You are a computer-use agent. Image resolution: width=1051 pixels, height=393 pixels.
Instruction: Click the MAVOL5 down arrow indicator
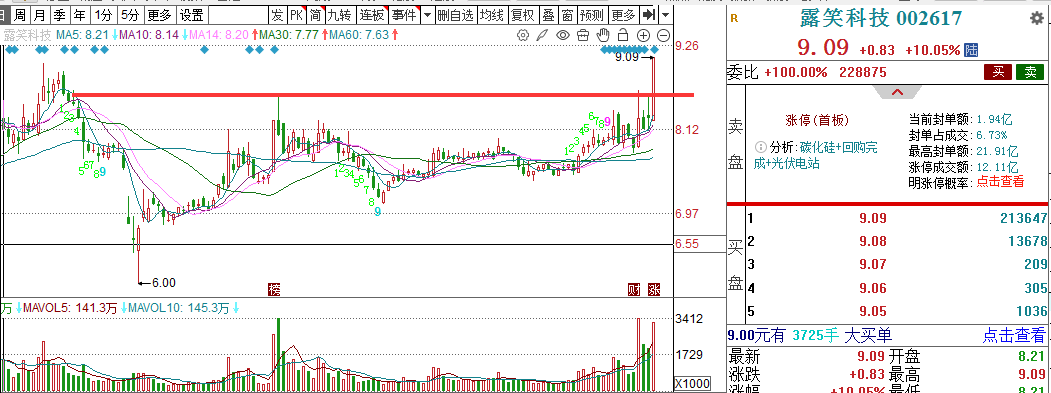point(124,308)
